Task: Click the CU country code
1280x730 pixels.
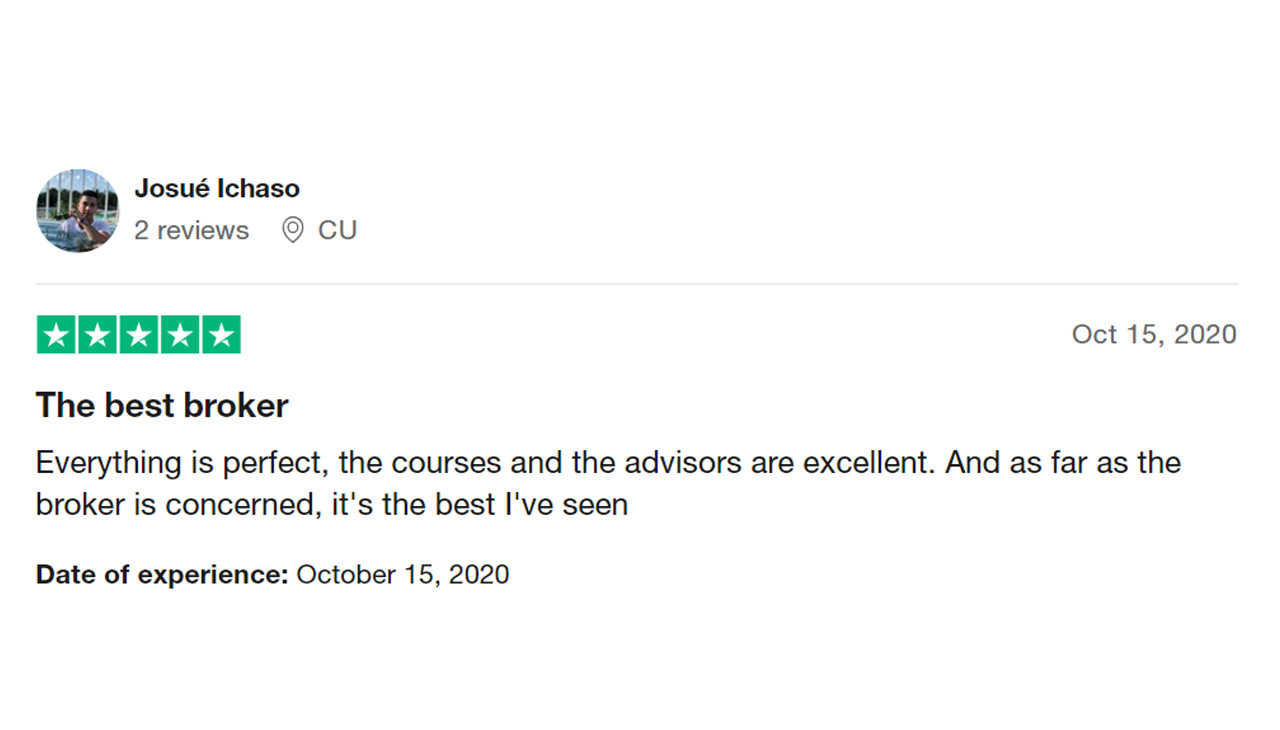Action: (x=337, y=230)
